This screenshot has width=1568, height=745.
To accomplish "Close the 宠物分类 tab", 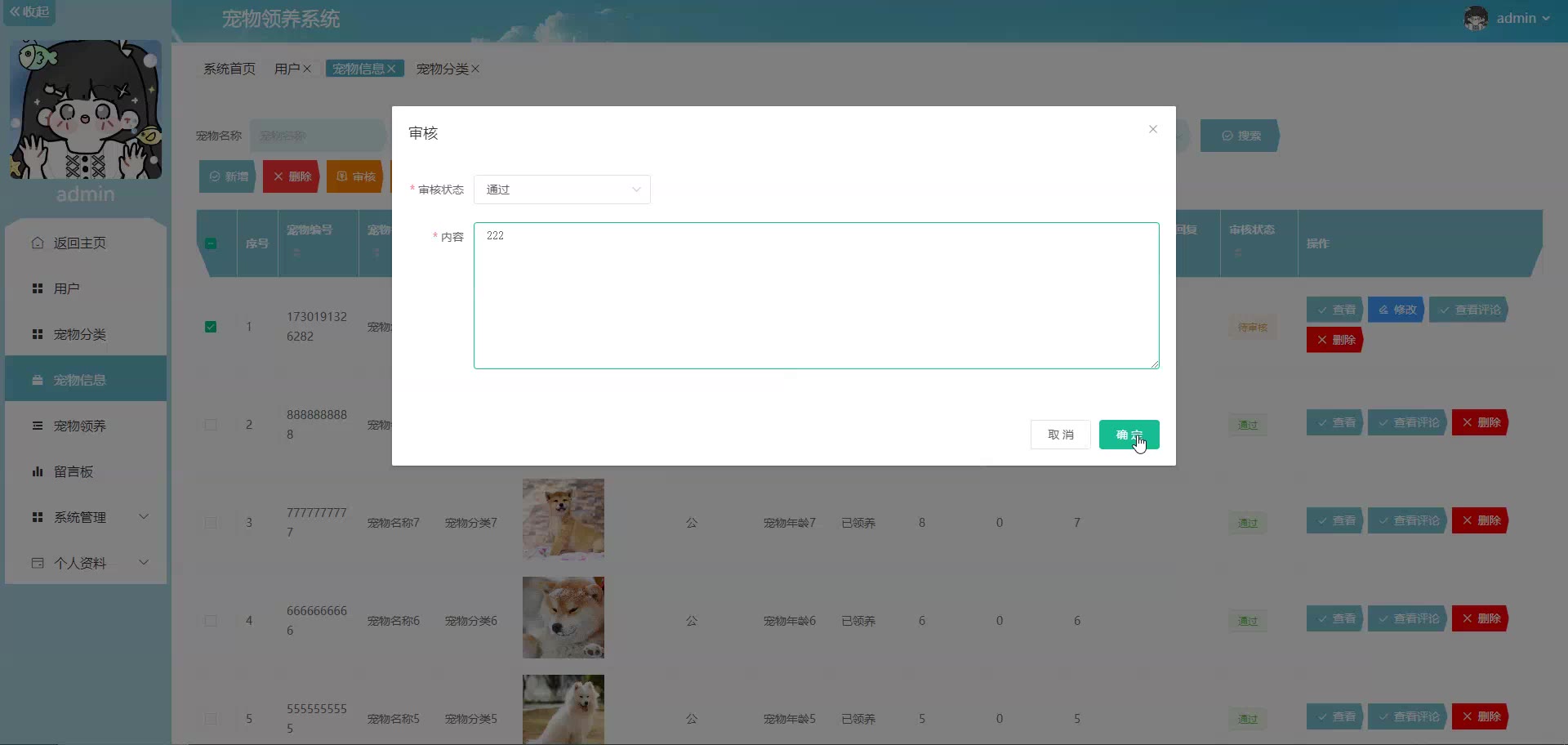I will [475, 69].
